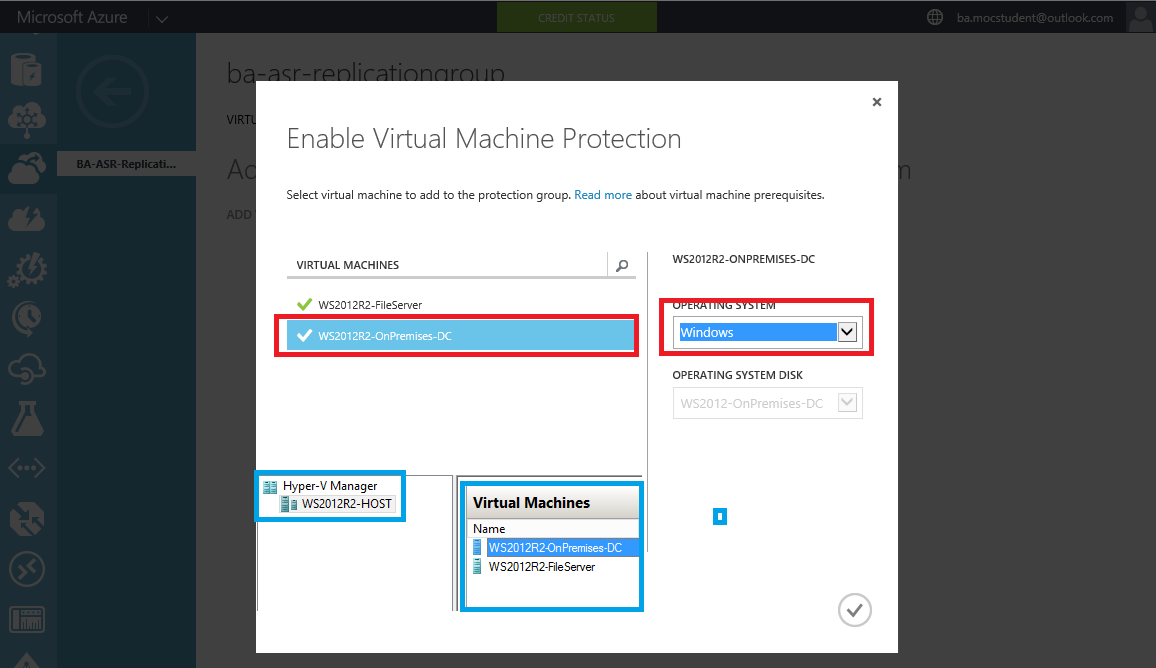Screen dimensions: 1156x668
Task: Open the remote connection circle icon
Action: tap(27, 569)
